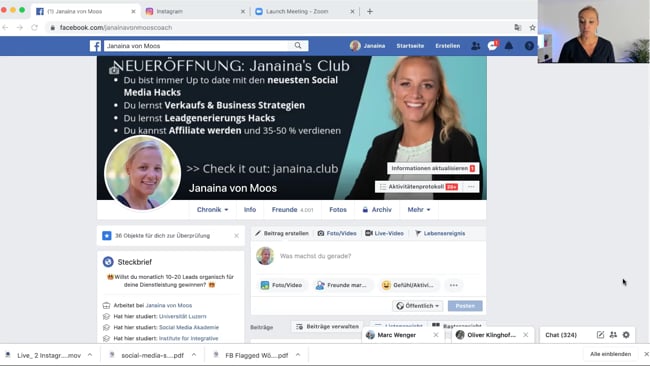Open new chat message compose icon

point(600,335)
